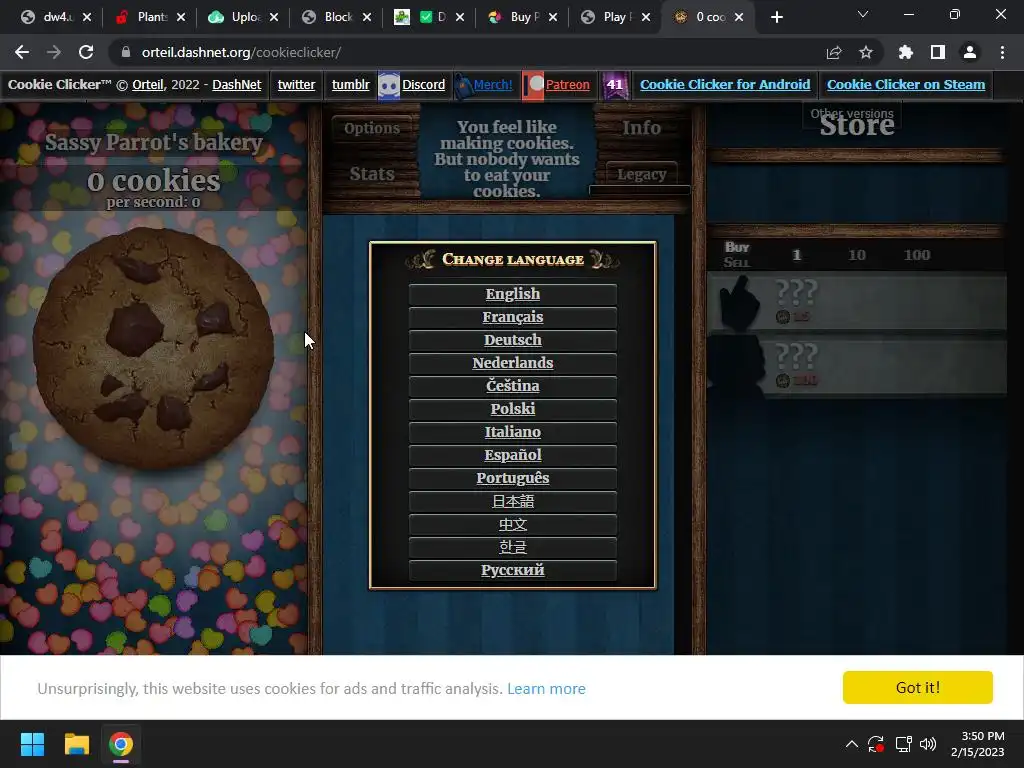Image resolution: width=1024 pixels, height=768 pixels.
Task: Open File Explorer from the taskbar
Action: [76, 744]
